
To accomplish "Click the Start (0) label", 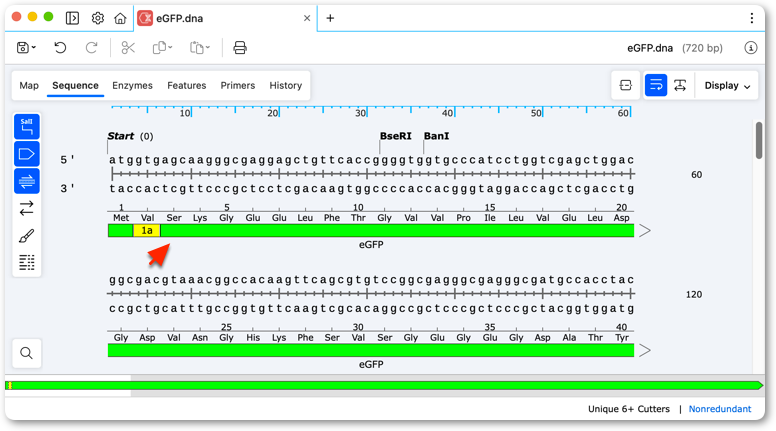I will pyautogui.click(x=131, y=136).
